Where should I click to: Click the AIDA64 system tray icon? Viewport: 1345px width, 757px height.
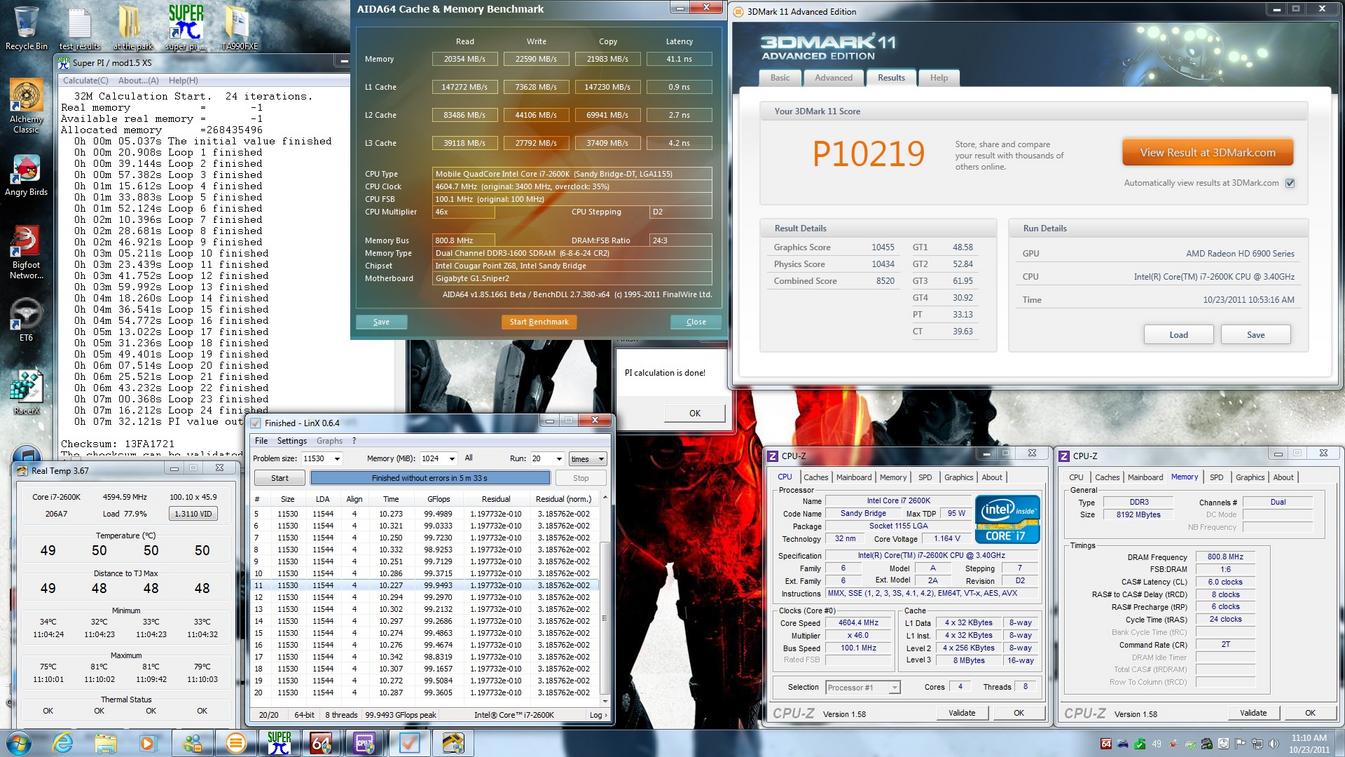click(1106, 743)
